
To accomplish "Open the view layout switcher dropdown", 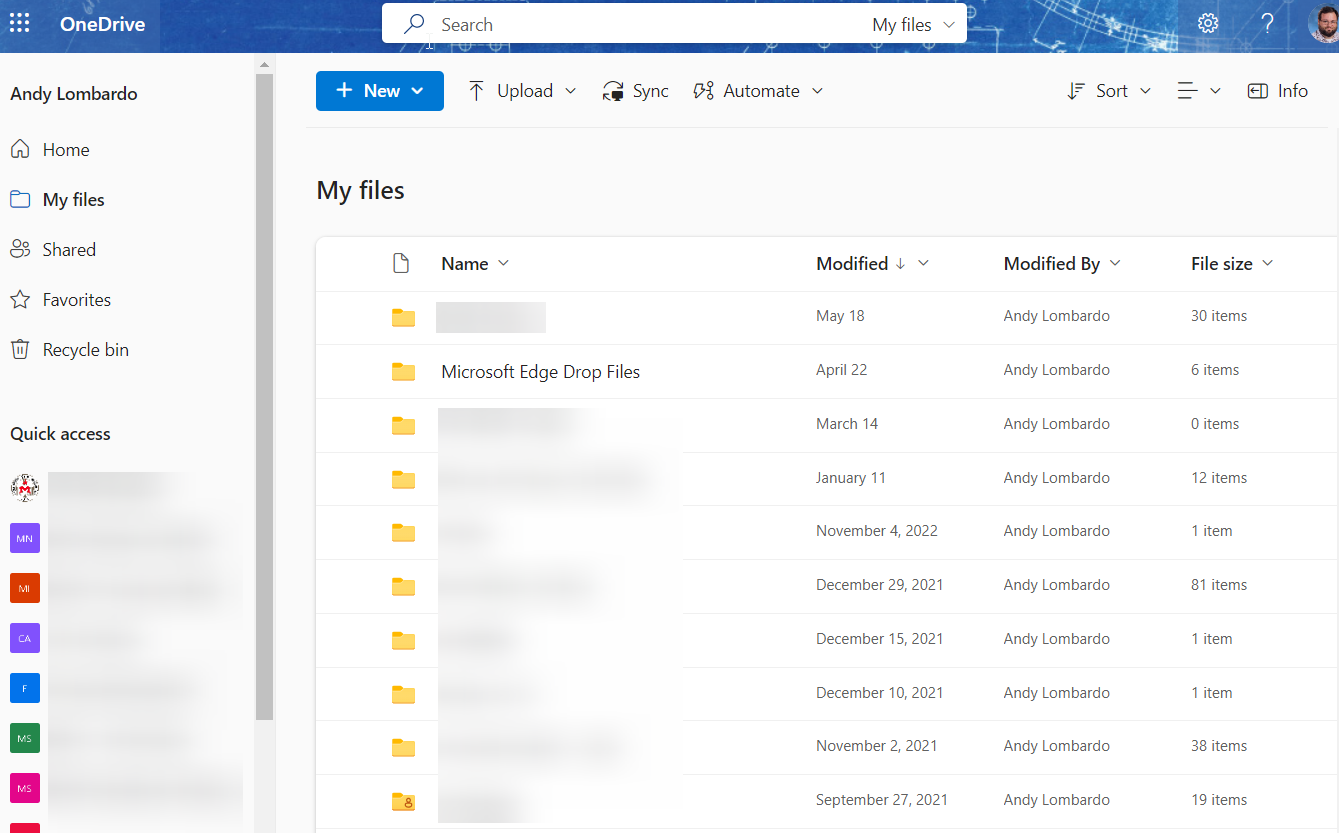I will click(1199, 91).
